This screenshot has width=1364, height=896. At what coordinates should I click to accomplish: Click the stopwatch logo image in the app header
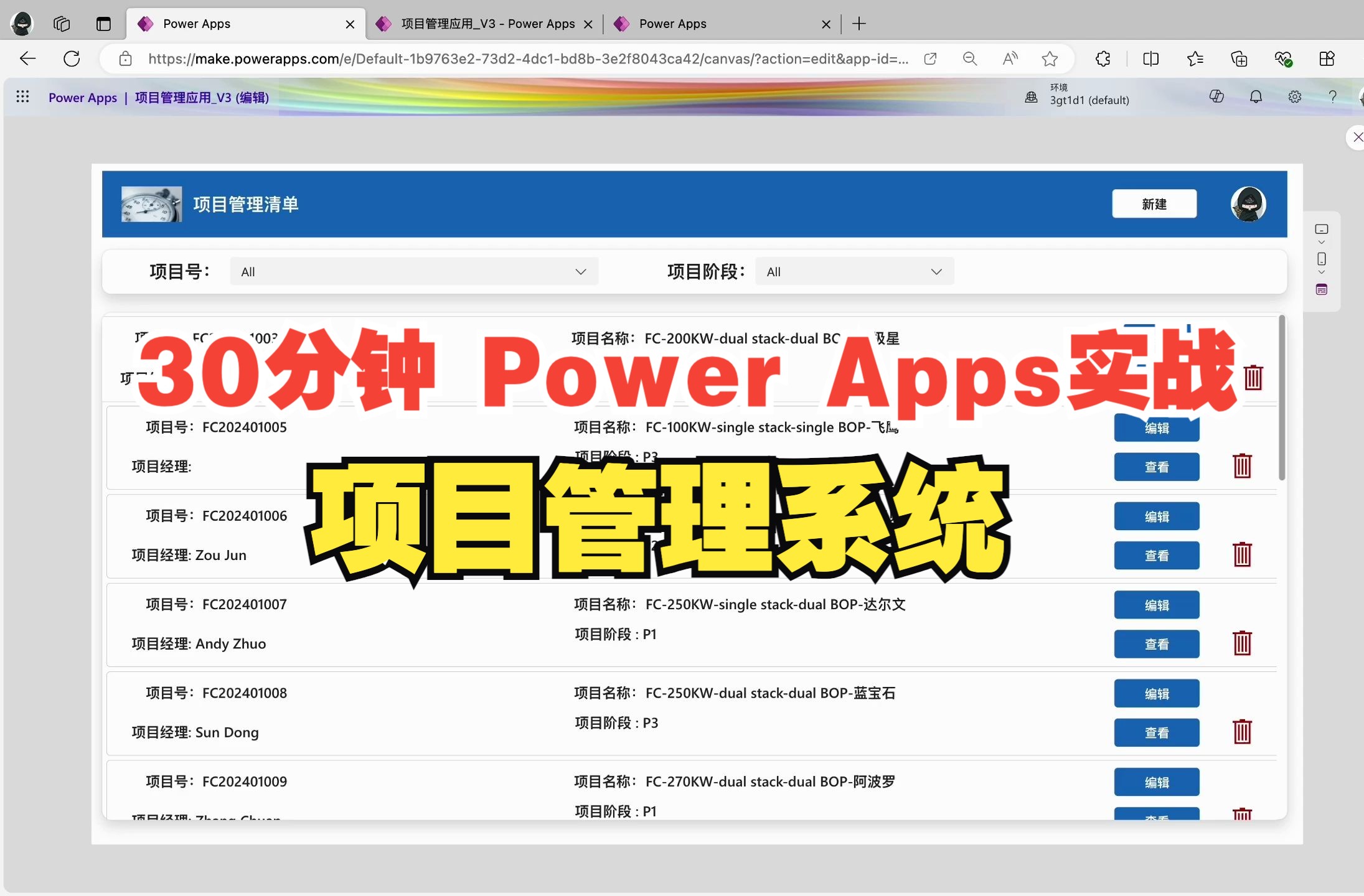tap(151, 204)
